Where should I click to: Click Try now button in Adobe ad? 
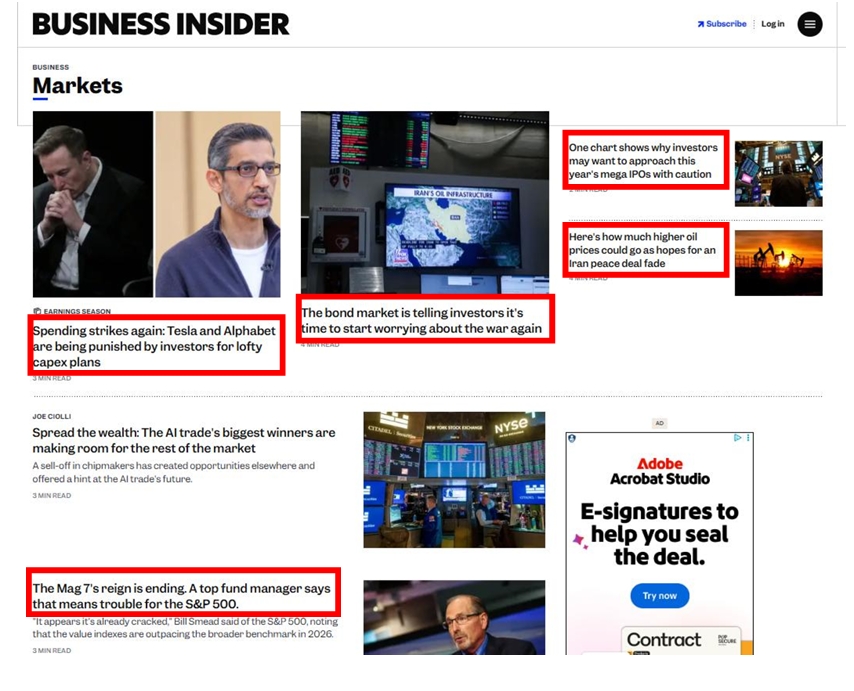tap(660, 596)
